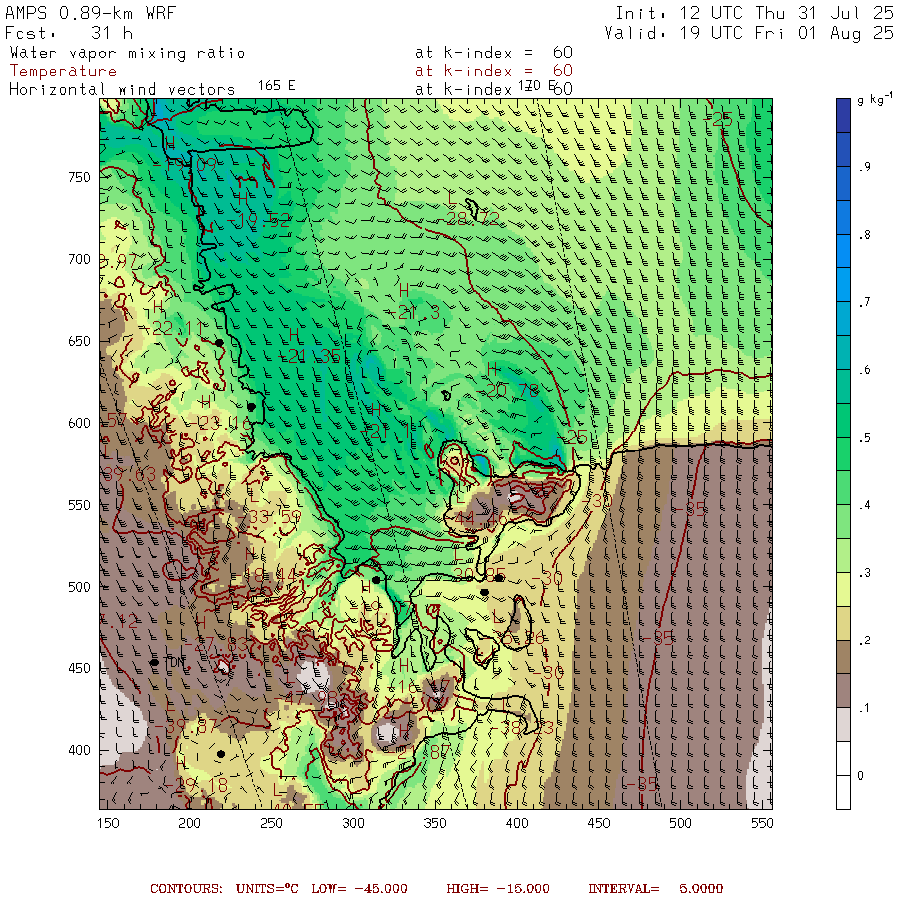This screenshot has height=900, width=900.
Task: Click the '.9' colorbar tick label
Action: pyautogui.click(x=864, y=167)
